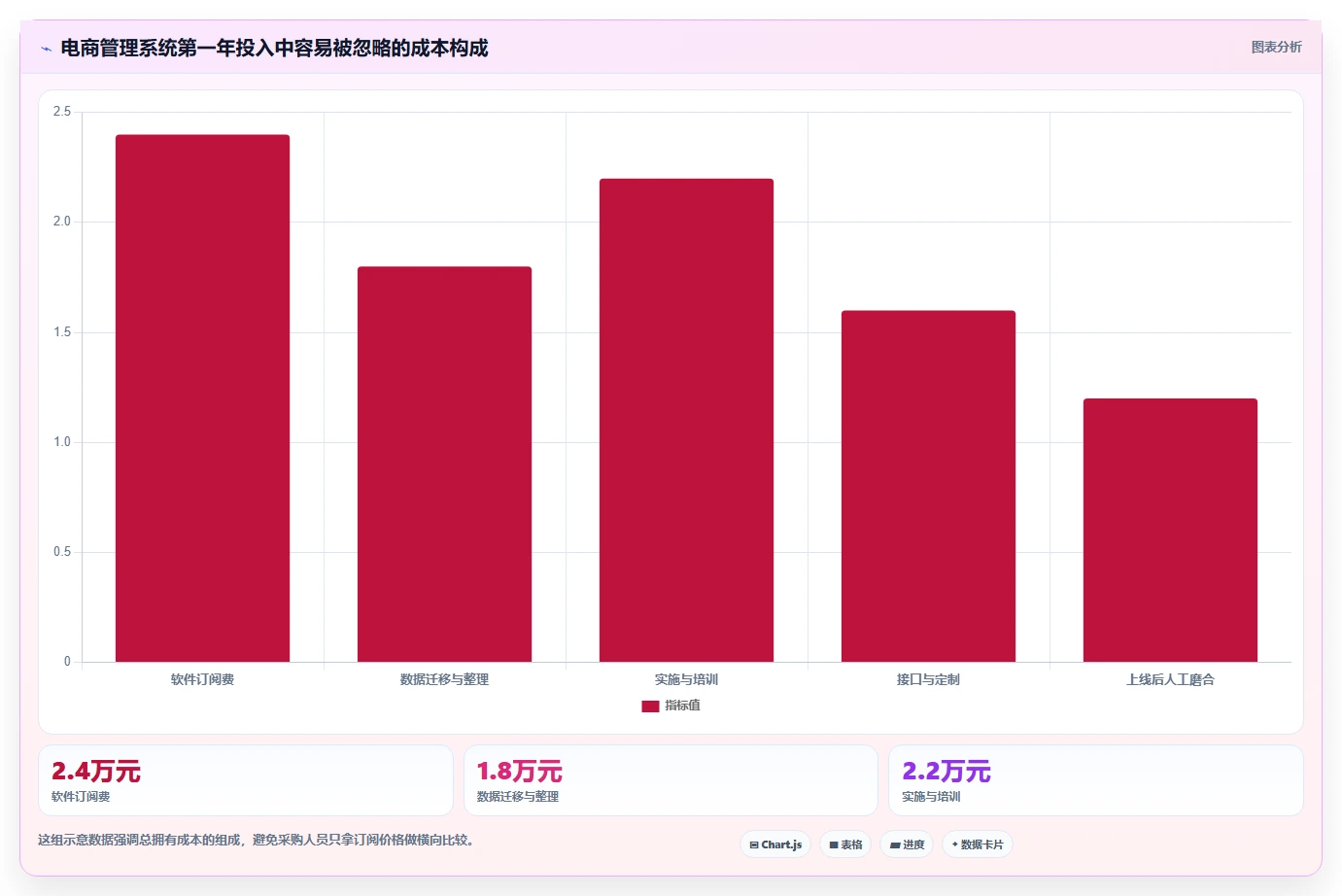Click the 数据卡片 tag icon

pos(955,844)
